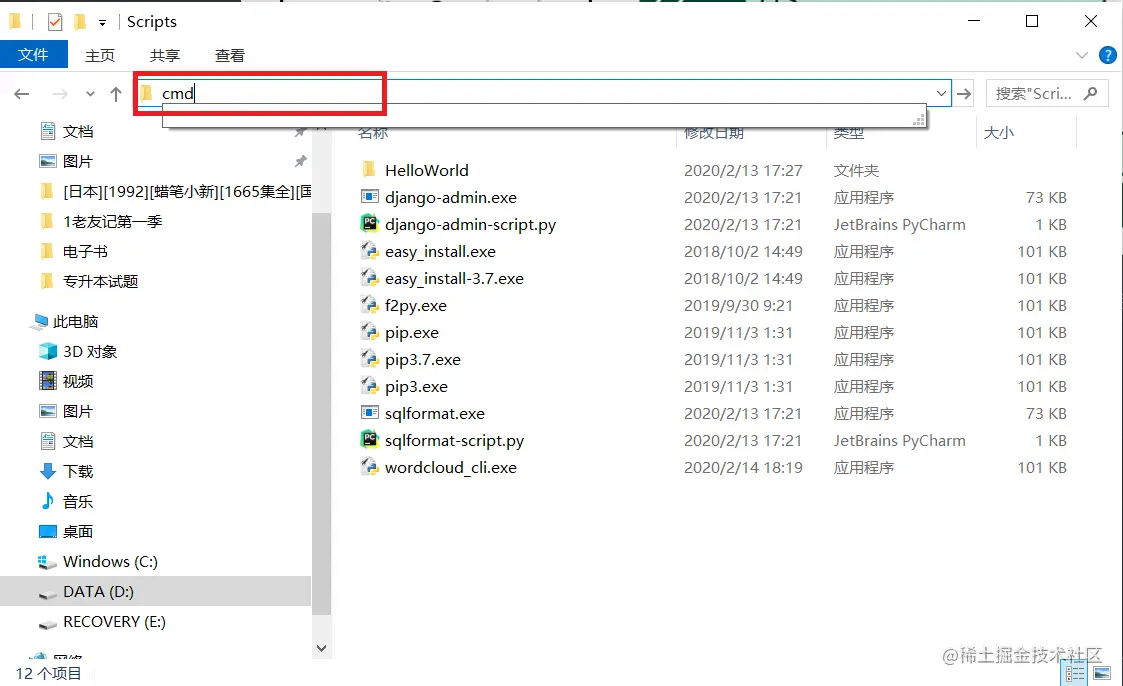Expand address bar history dropdown
The height and width of the screenshot is (686, 1123).
pos(941,93)
